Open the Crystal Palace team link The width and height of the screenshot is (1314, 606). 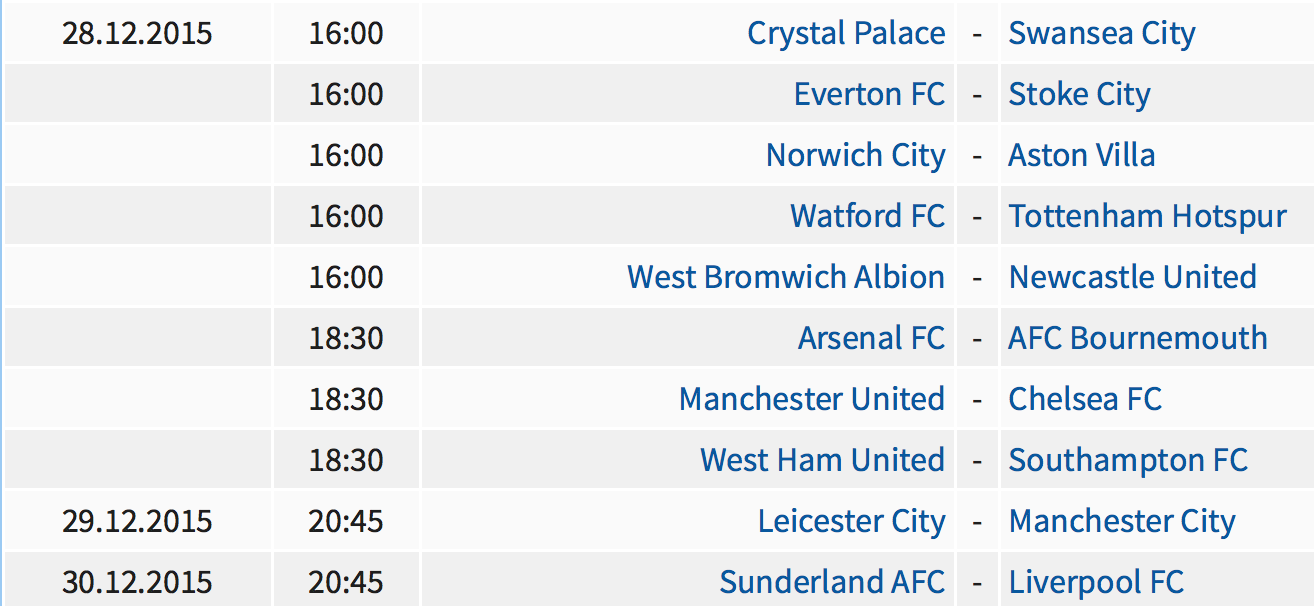tap(846, 34)
